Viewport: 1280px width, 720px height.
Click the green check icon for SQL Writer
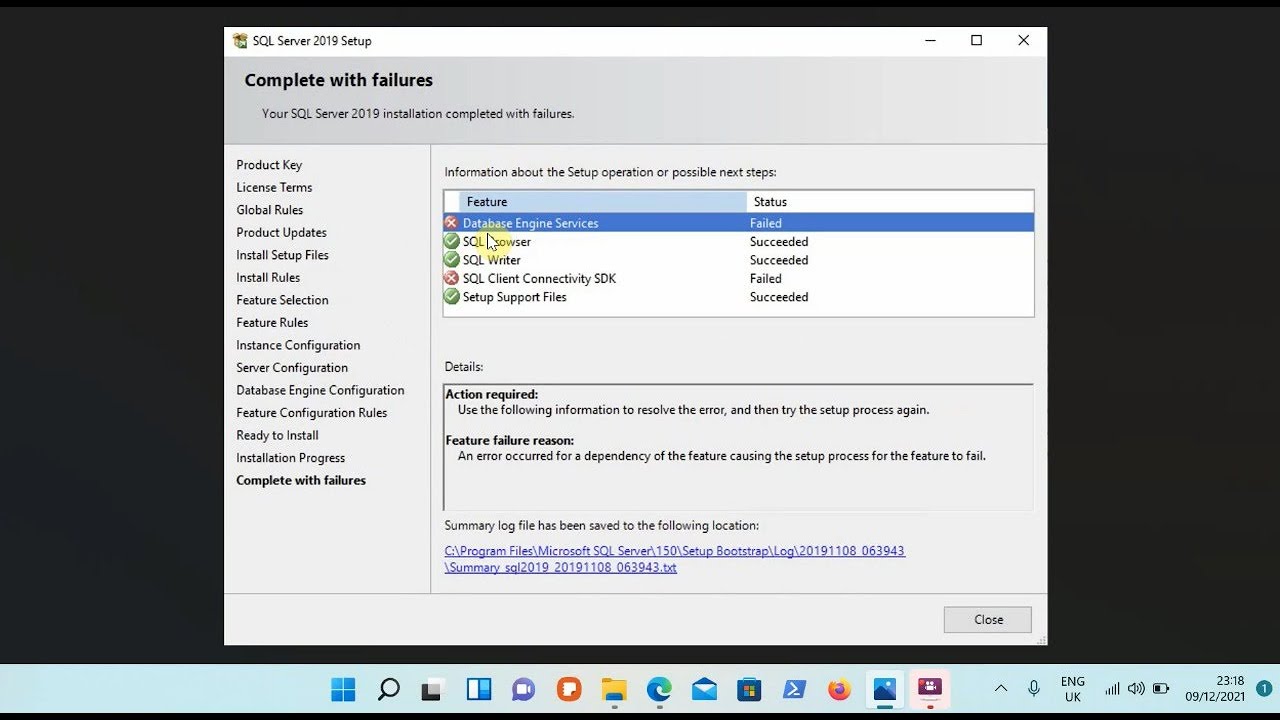pos(452,260)
